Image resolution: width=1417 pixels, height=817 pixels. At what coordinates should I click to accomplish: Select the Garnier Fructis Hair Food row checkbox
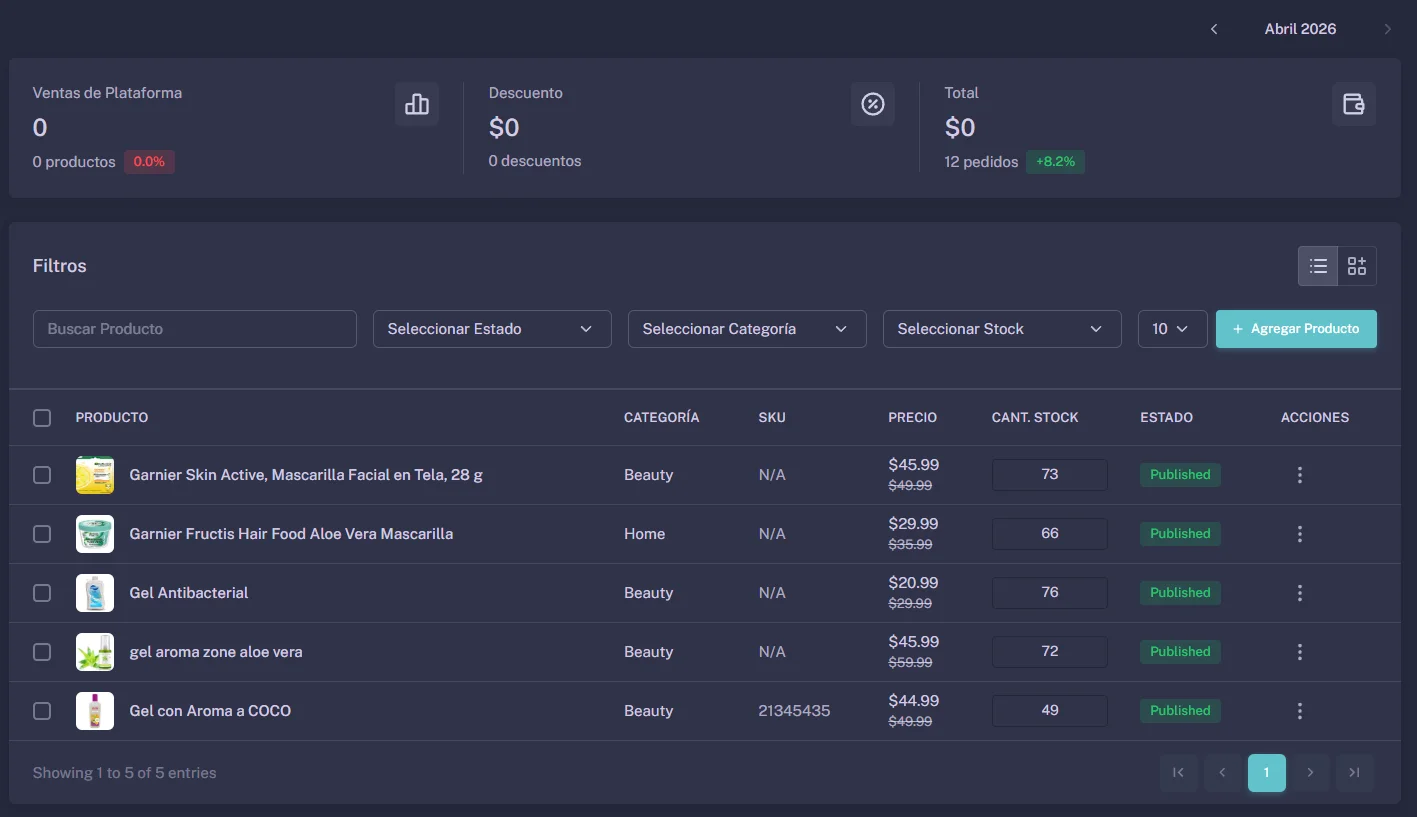coord(42,534)
